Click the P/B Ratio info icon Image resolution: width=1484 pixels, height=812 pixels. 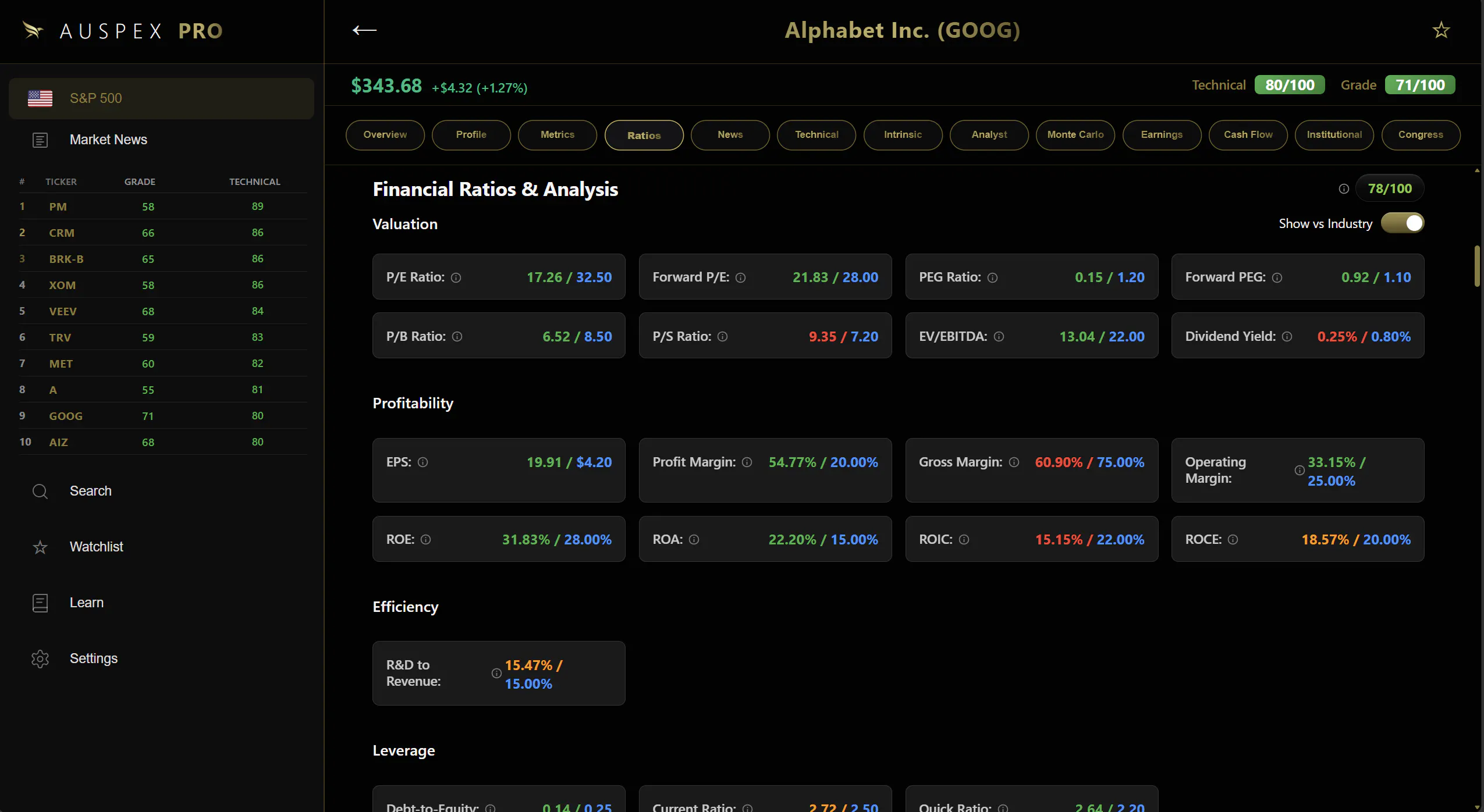(x=457, y=337)
